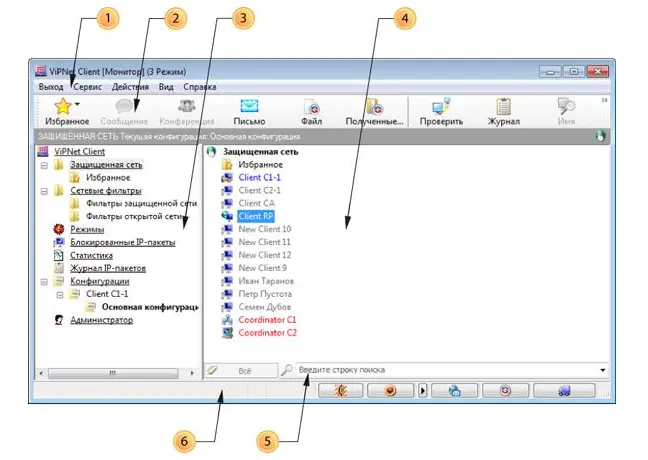Screen dimensions: 648x460
Task: Click the Coordinator C1 node icon
Action: [228, 320]
